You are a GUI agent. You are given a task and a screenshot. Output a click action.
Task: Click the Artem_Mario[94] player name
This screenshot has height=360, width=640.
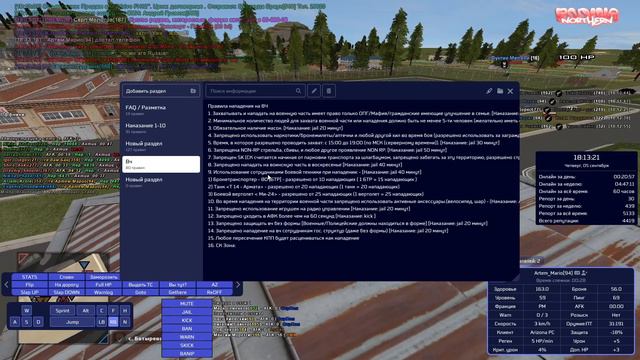click(x=553, y=273)
